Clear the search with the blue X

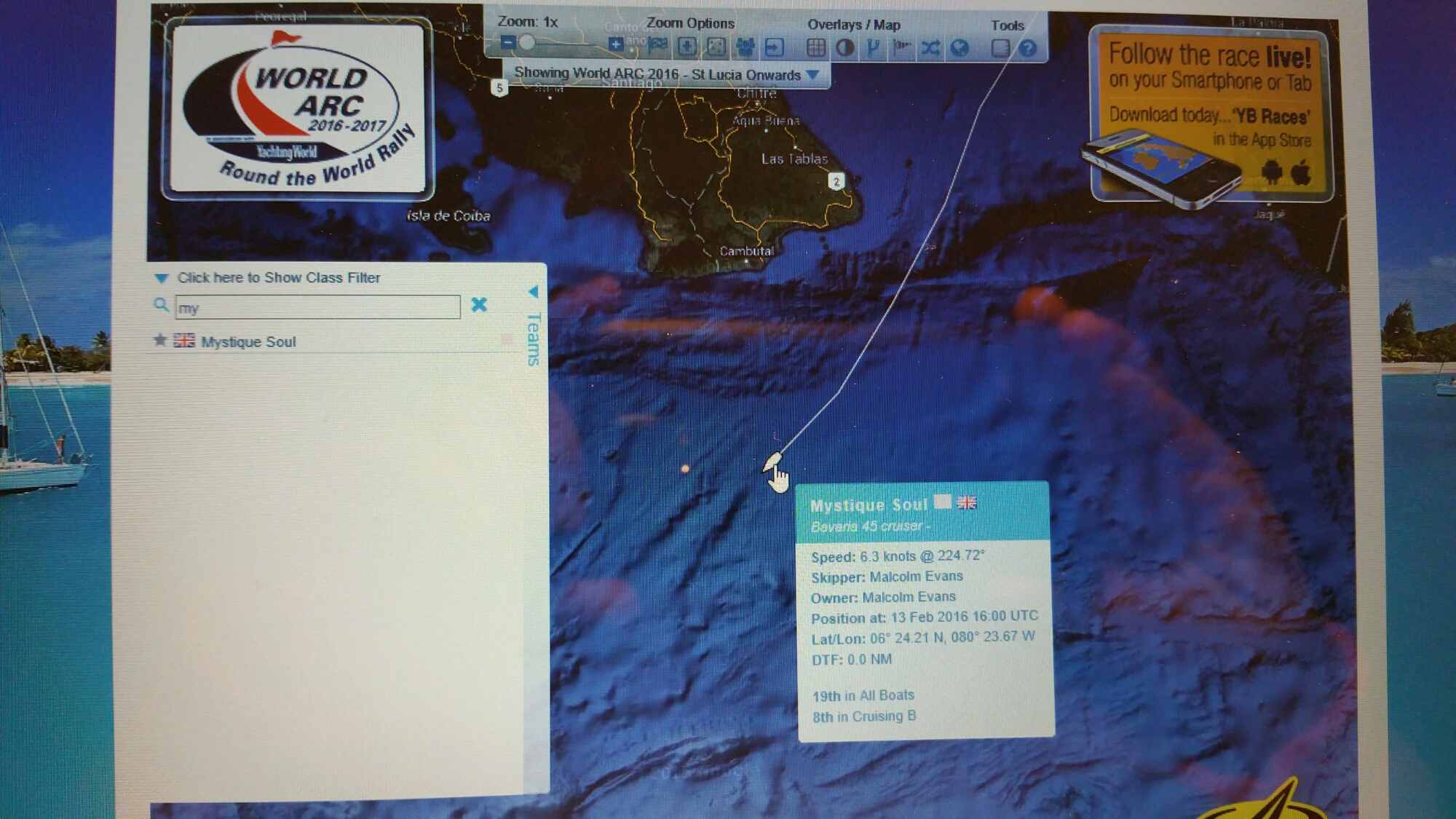tap(479, 305)
